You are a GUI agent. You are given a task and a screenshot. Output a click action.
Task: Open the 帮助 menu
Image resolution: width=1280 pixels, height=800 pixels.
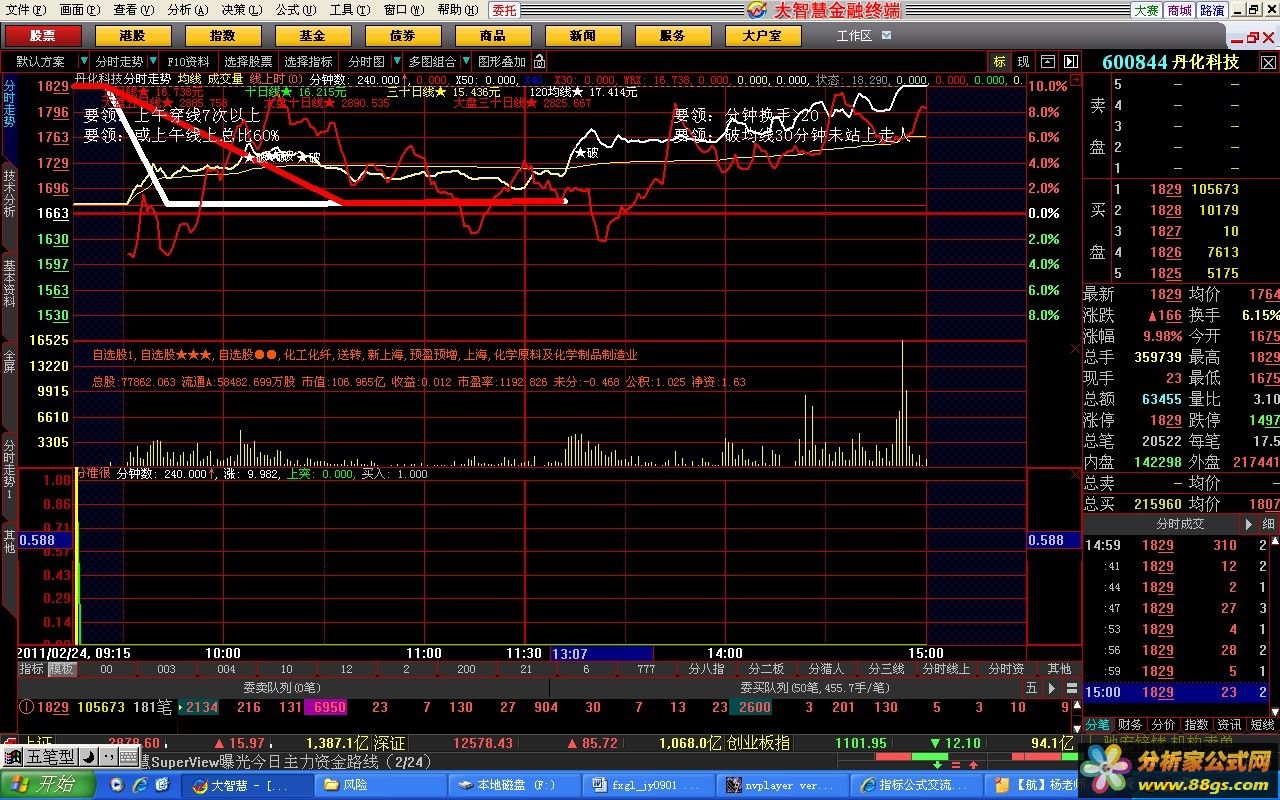(x=456, y=10)
